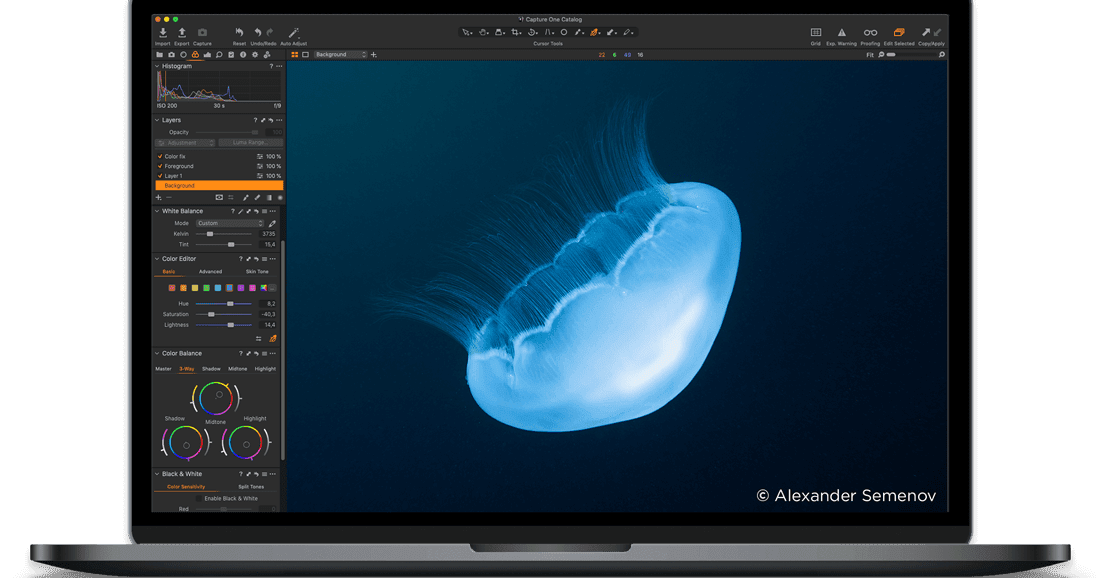Open the Details magnifier tool tab
Image resolution: width=1100 pixels, height=578 pixels.
219,55
